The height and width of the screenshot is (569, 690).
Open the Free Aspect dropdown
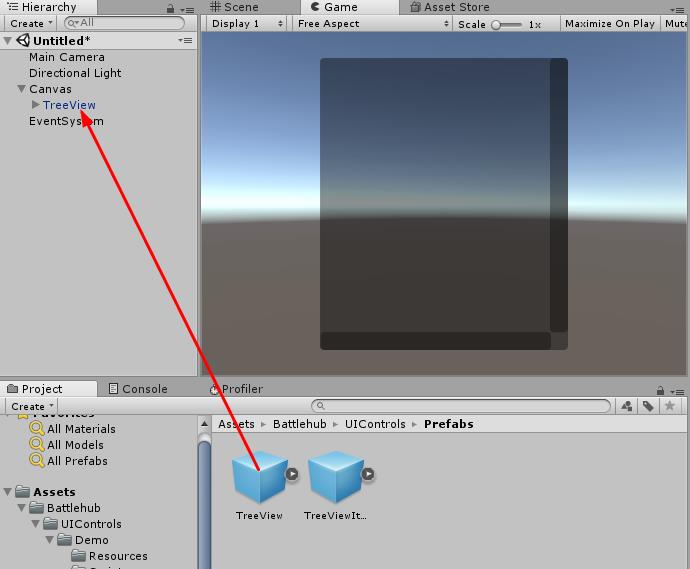[x=373, y=24]
